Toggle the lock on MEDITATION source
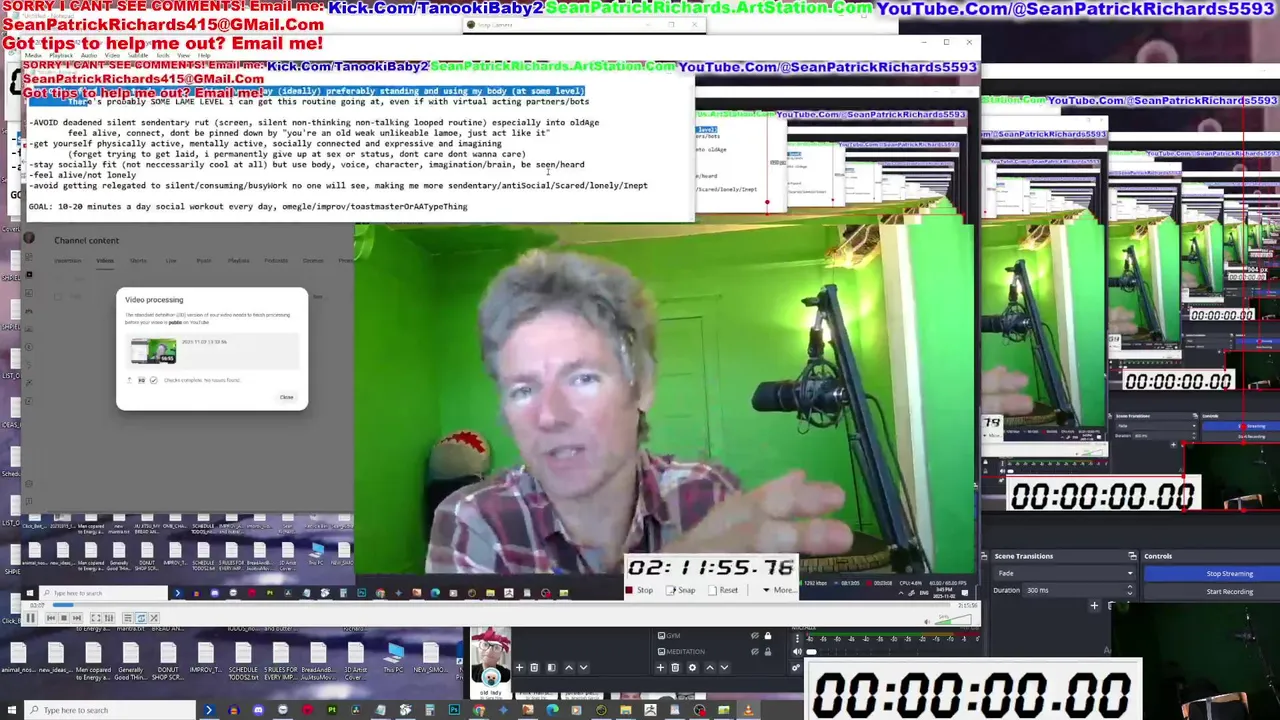This screenshot has width=1280, height=720. point(768,652)
